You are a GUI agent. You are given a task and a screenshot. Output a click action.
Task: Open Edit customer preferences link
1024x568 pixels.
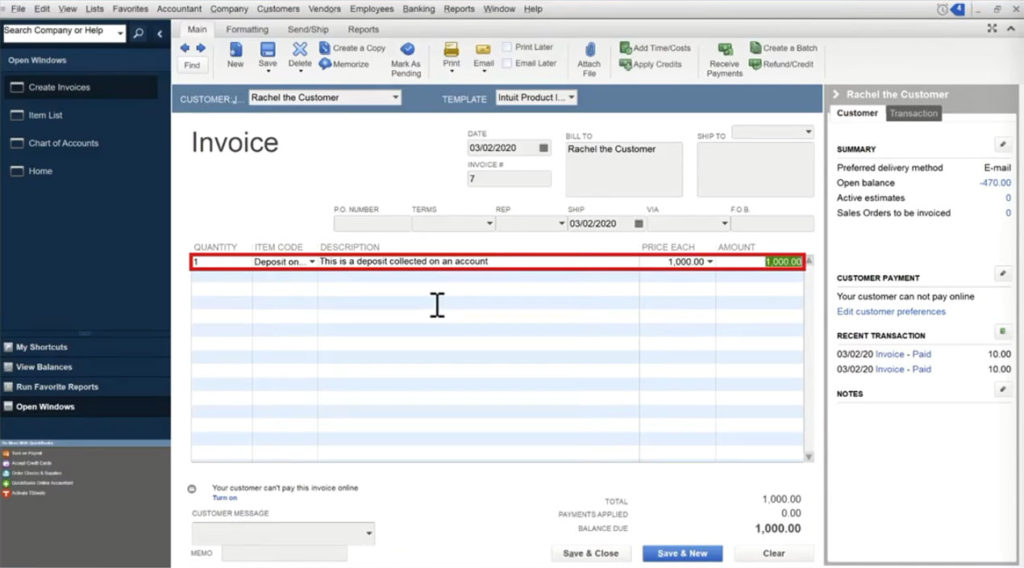click(891, 312)
